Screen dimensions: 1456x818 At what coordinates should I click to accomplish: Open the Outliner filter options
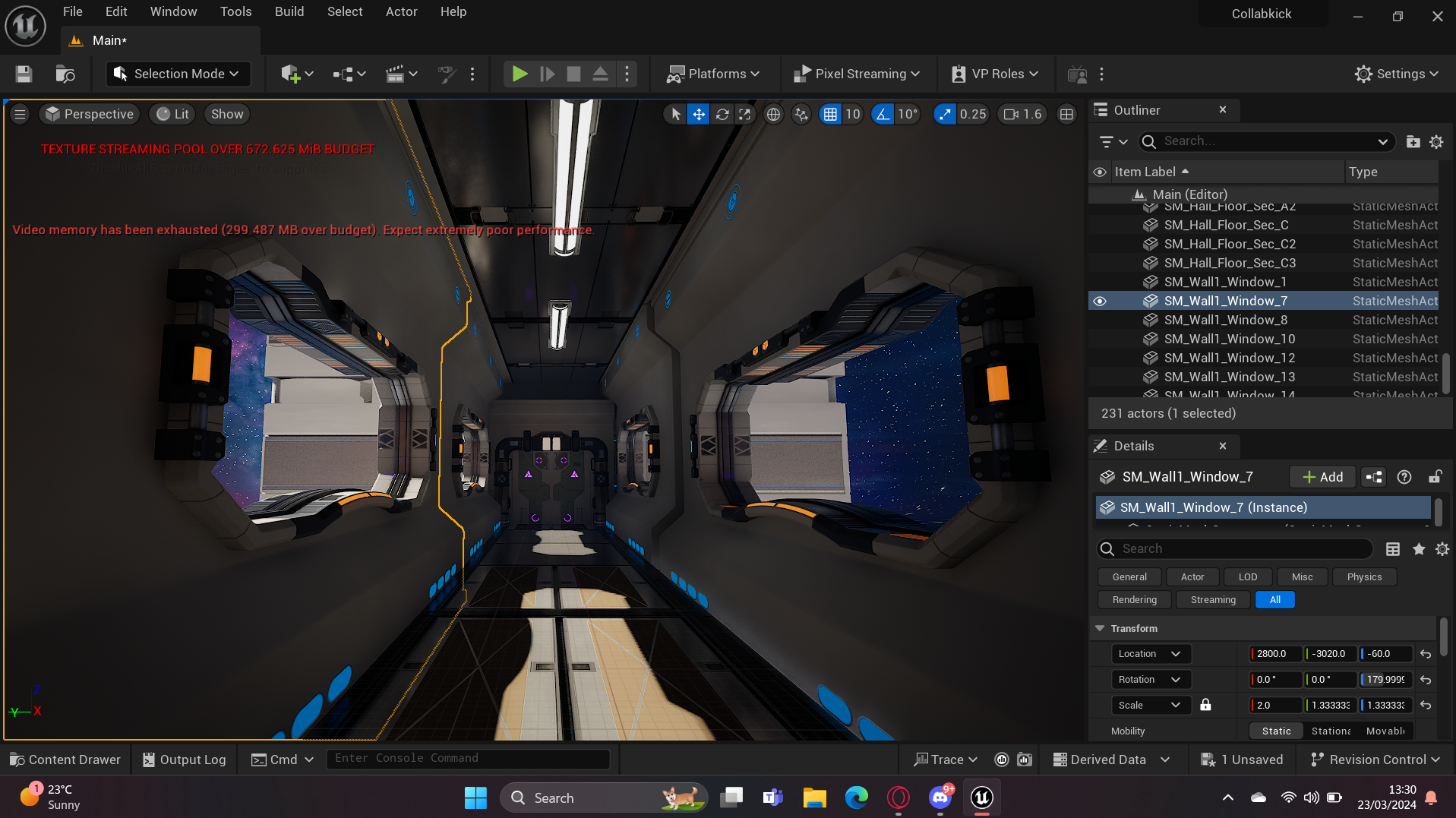tap(1113, 141)
